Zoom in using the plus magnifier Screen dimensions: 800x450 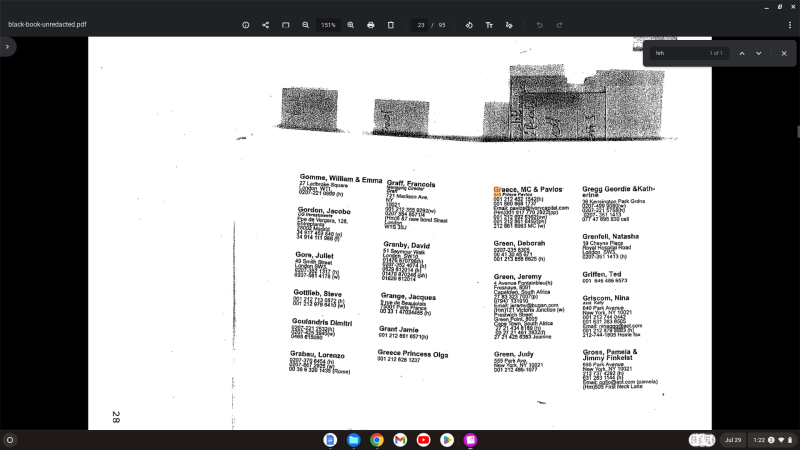350,24
